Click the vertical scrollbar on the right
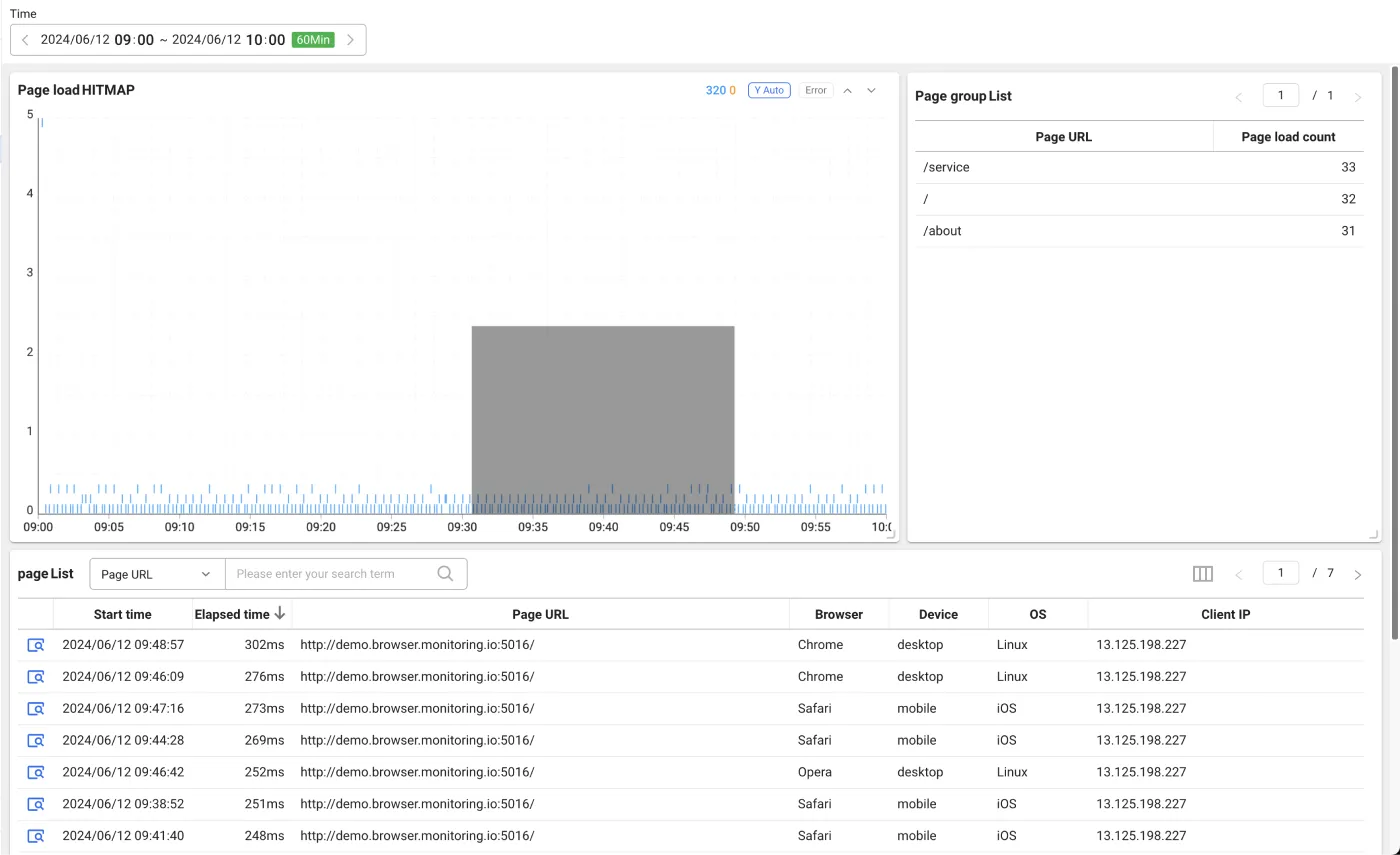Viewport: 1400px width, 855px height. pos(1395,355)
